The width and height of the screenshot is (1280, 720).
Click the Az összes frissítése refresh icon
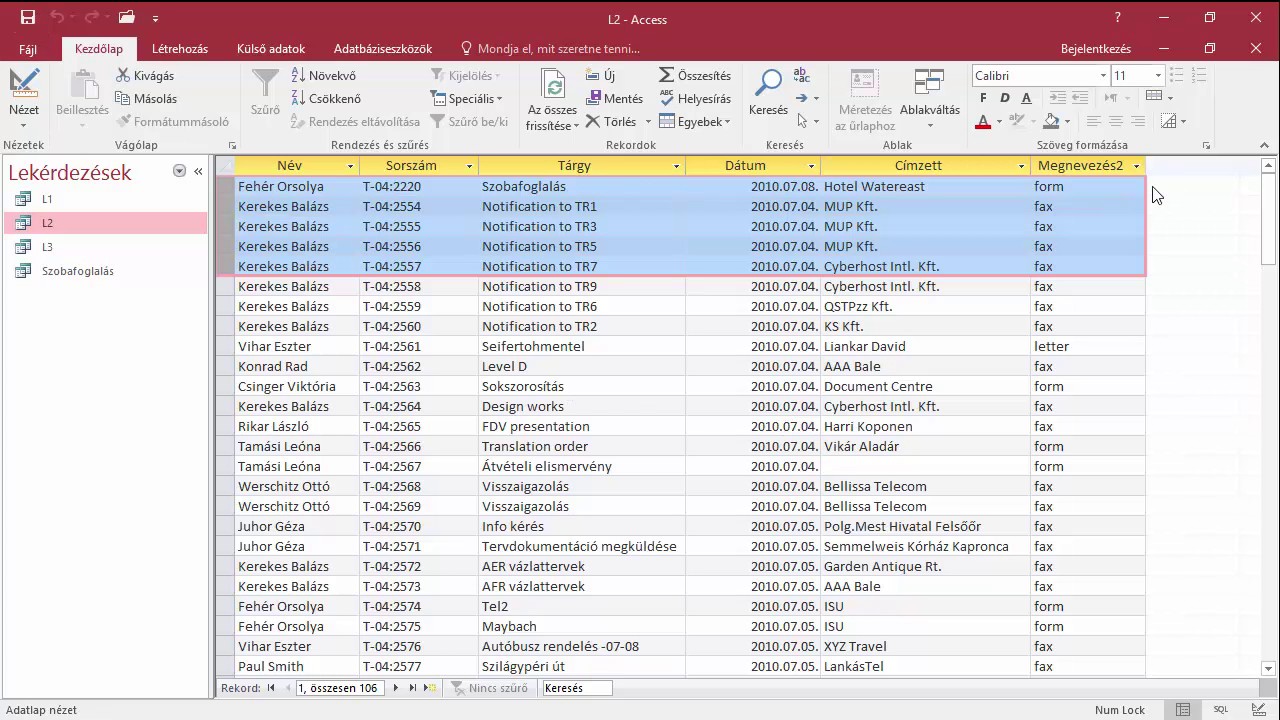point(552,84)
